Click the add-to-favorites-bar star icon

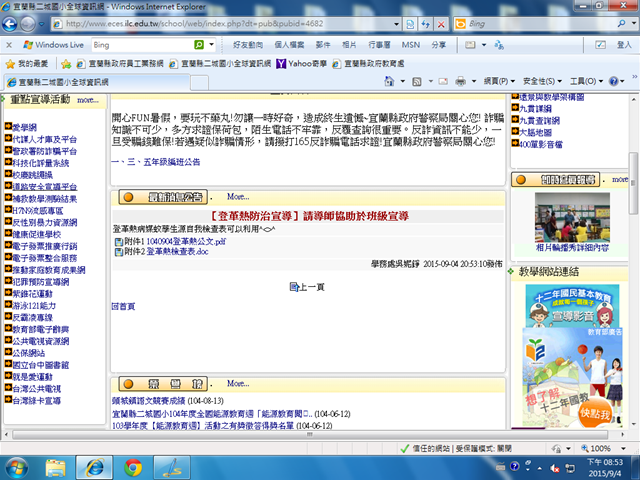pyautogui.click(x=66, y=64)
